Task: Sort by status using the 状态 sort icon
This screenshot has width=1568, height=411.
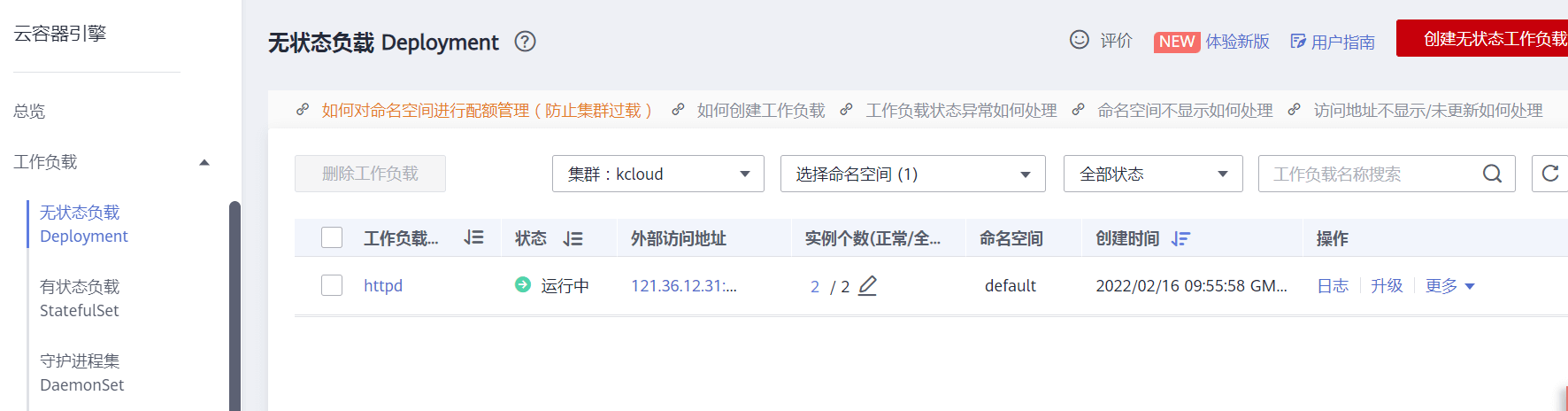Action: point(573,238)
